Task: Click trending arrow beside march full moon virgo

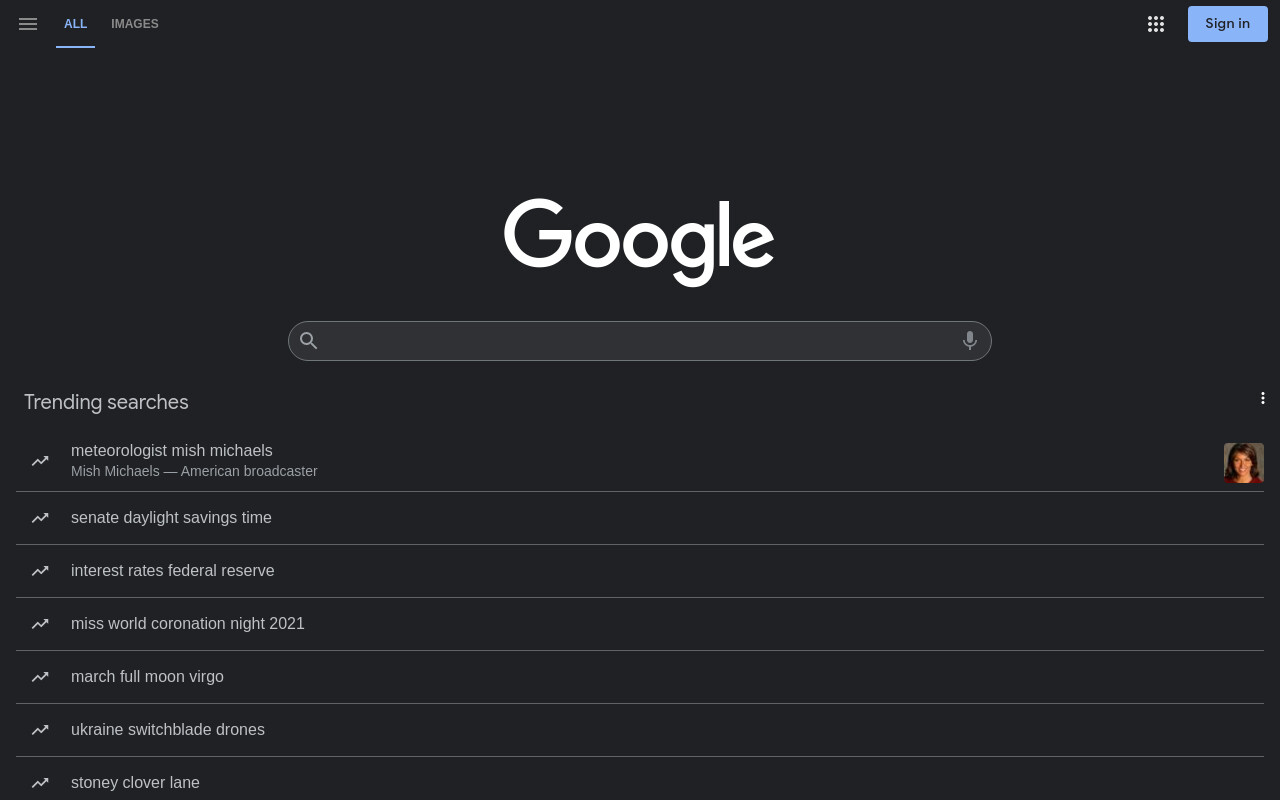Action: pos(40,677)
